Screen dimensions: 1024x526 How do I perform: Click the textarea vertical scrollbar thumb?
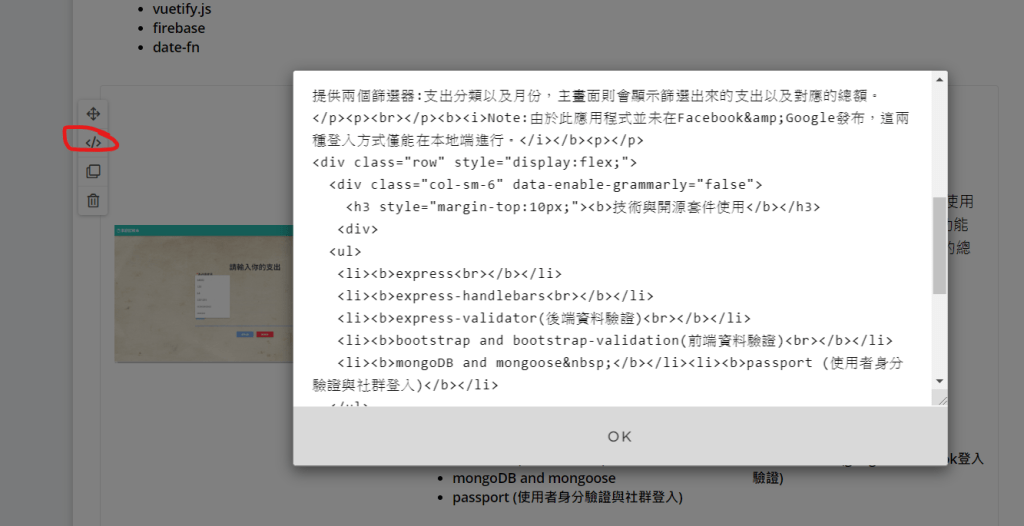click(x=939, y=245)
